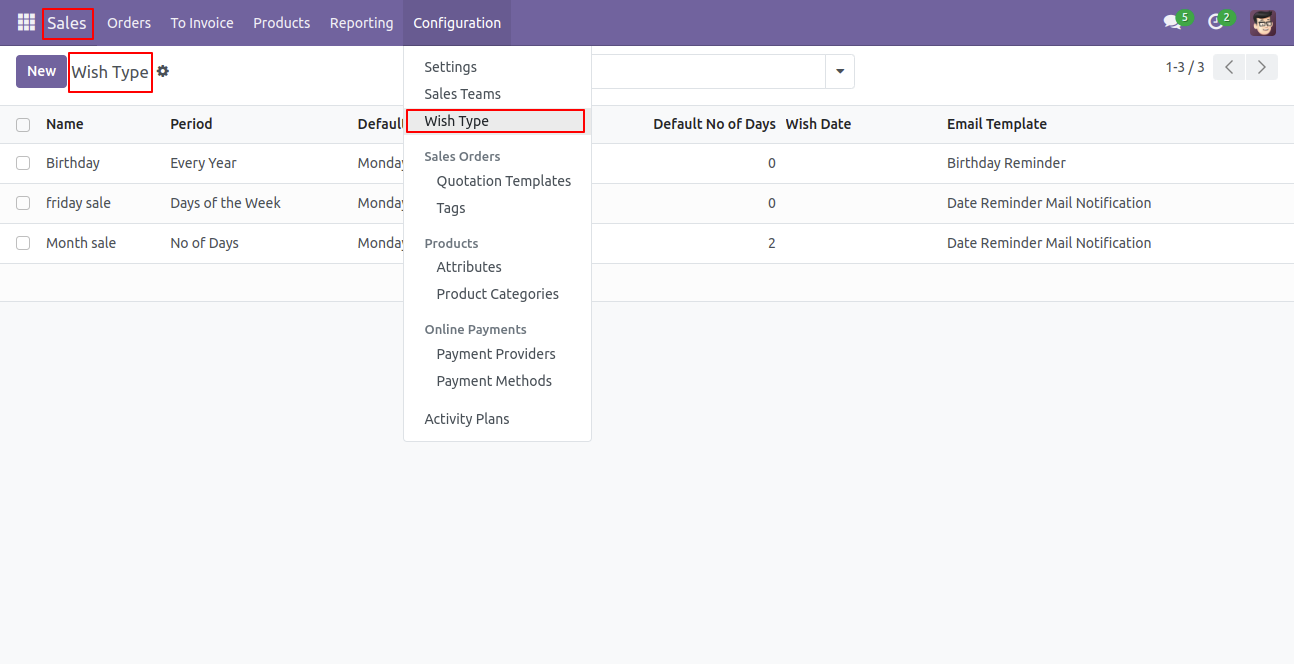Viewport: 1294px width, 664px height.
Task: Open the Birthday Reminder email template record
Action: click(1006, 163)
